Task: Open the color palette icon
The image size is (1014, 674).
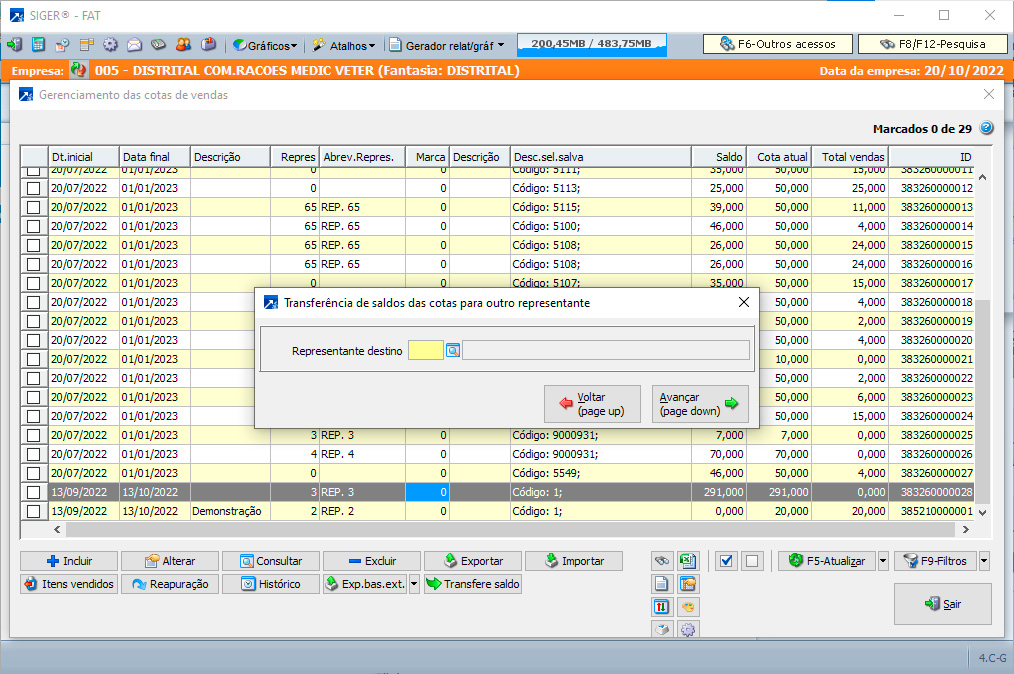Action: 688,606
